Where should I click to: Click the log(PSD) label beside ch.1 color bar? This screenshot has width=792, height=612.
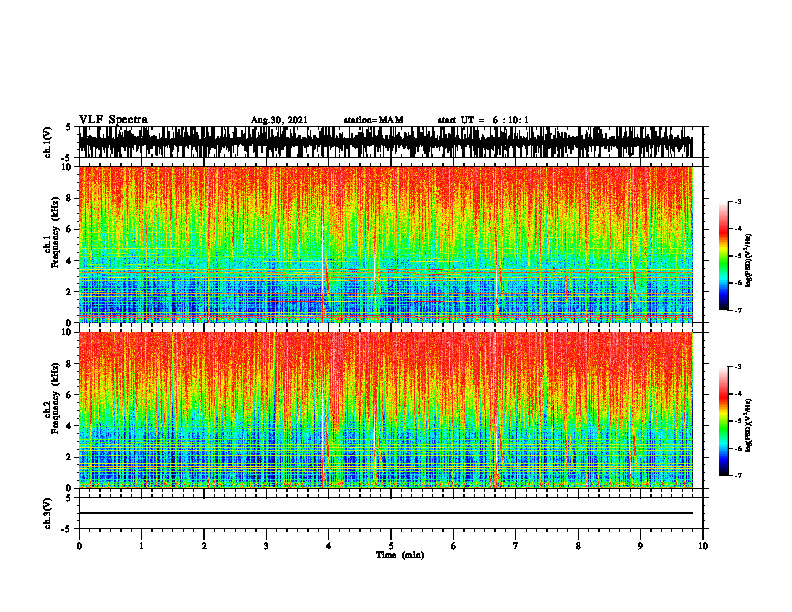[x=749, y=261]
